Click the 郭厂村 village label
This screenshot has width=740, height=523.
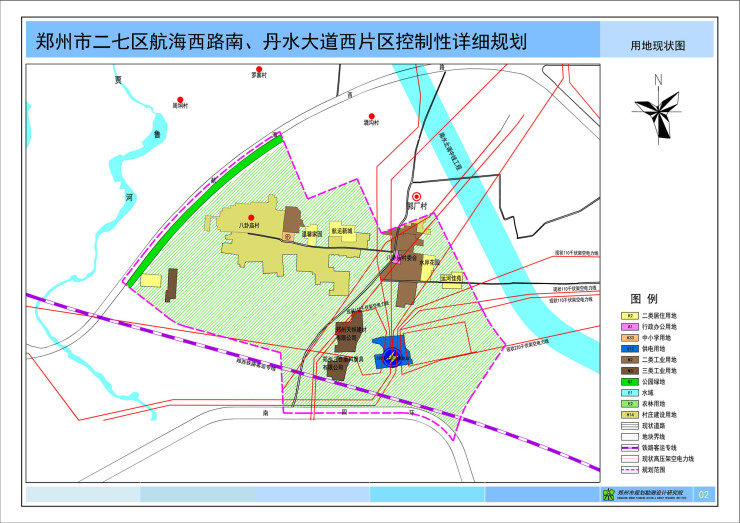tap(417, 206)
